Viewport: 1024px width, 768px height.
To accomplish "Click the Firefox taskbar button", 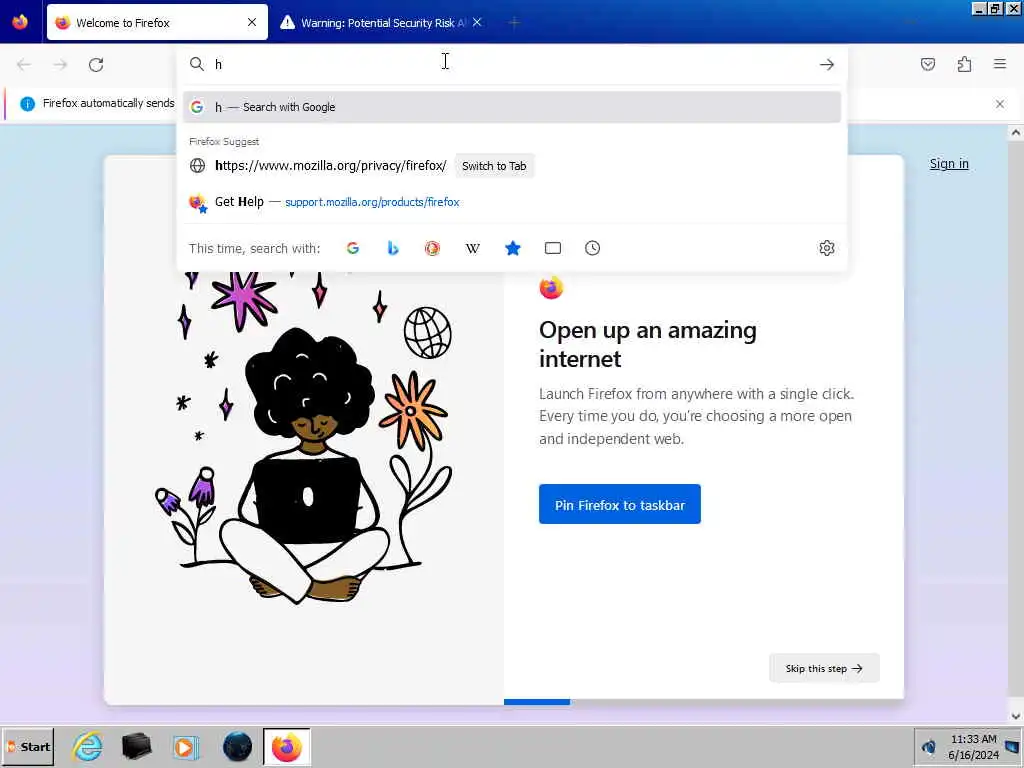I will pyautogui.click(x=287, y=747).
